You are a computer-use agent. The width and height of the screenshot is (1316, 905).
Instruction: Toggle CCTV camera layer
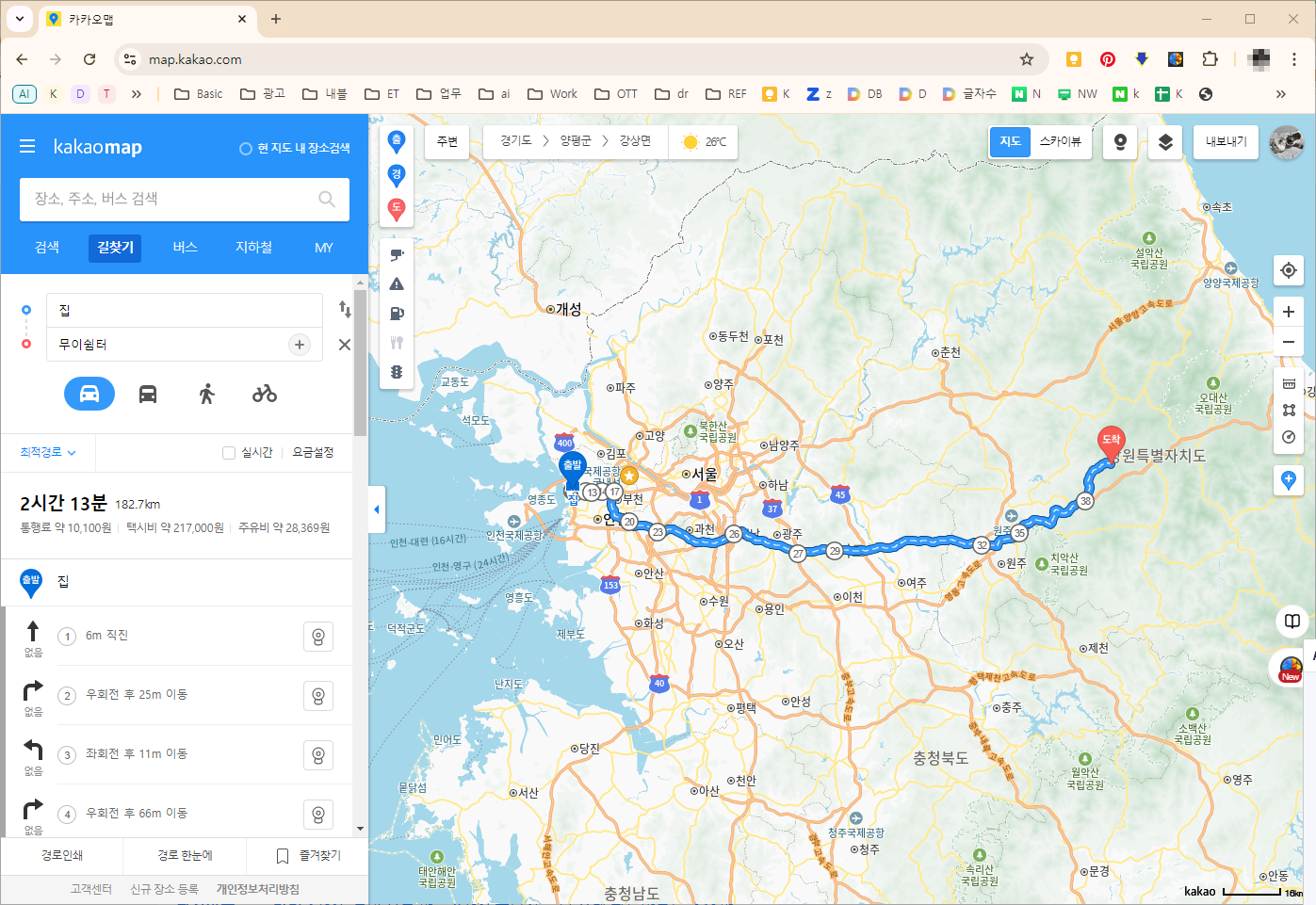click(x=397, y=254)
